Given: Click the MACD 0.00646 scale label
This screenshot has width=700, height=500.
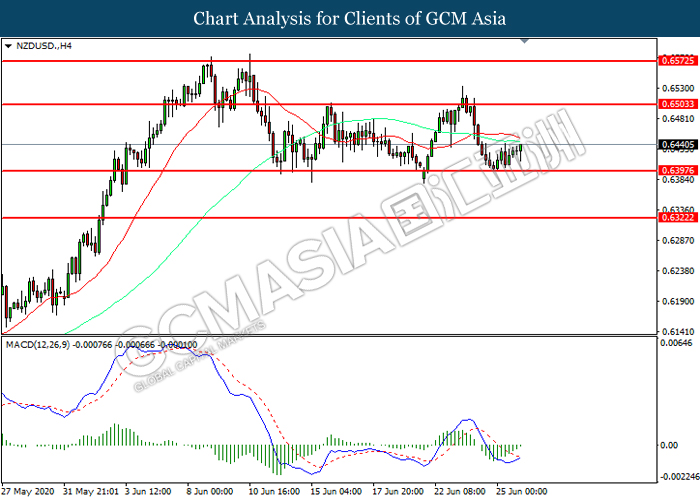Looking at the screenshot, I should tap(676, 343).
